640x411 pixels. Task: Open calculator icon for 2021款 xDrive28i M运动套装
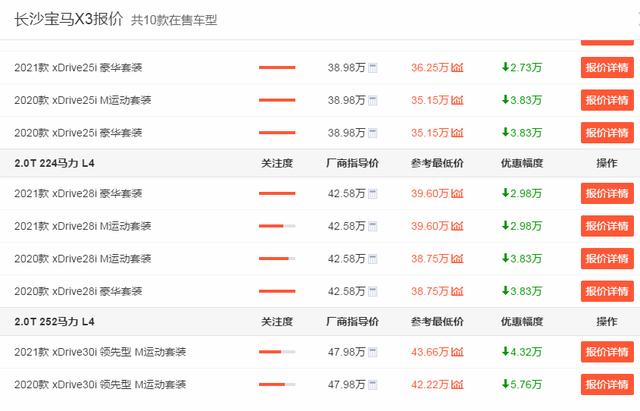373,227
